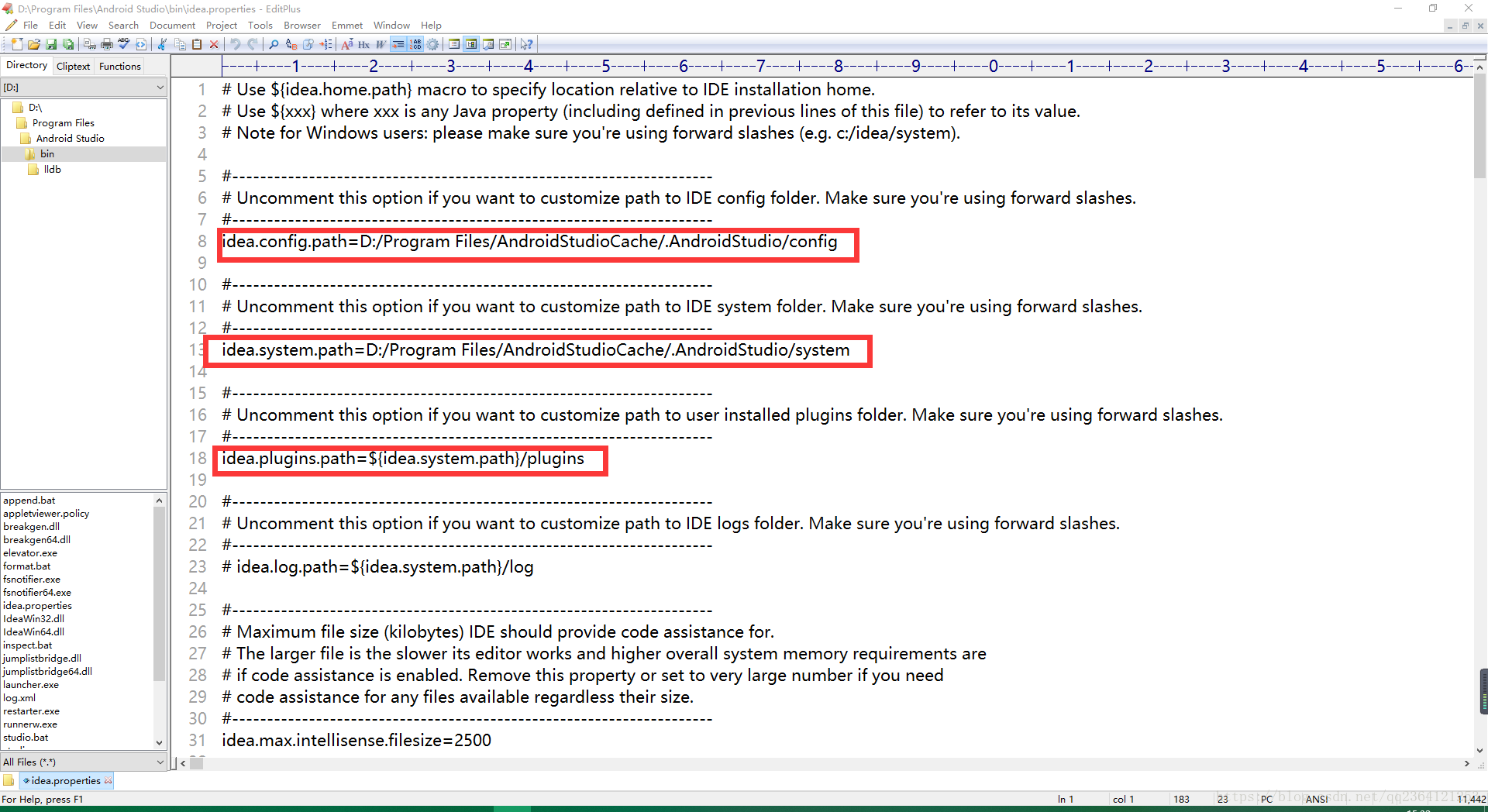The height and width of the screenshot is (812, 1488).
Task: Click format.bat in file list
Action: [27, 566]
